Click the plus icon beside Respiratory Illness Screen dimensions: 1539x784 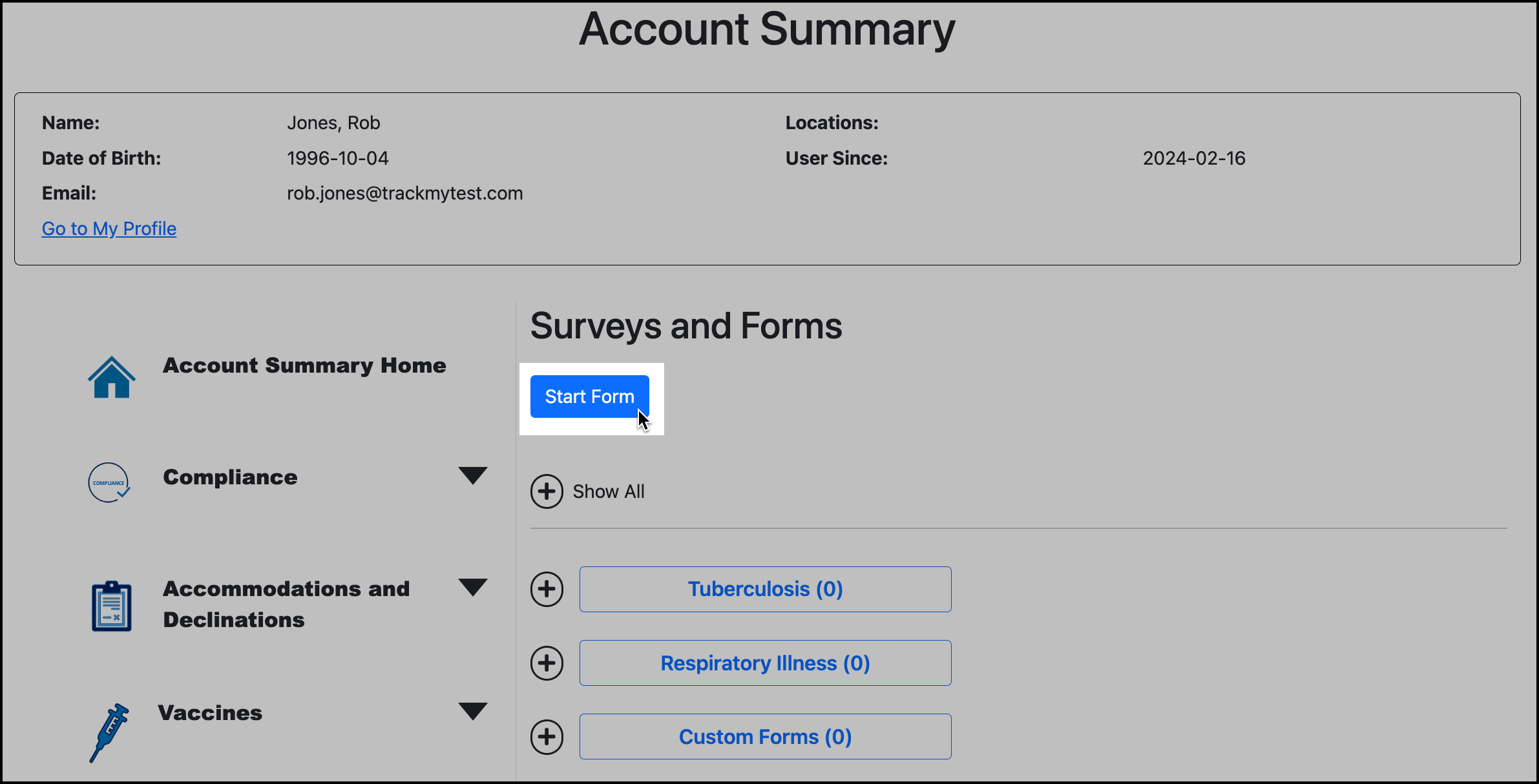point(547,663)
